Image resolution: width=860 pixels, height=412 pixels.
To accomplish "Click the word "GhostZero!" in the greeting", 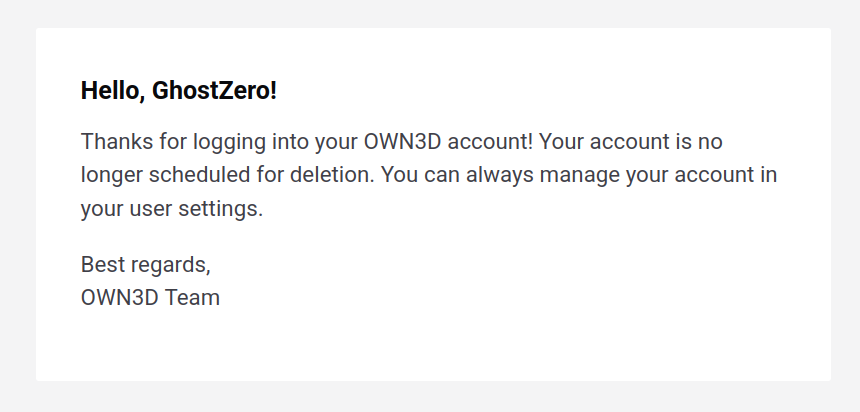I will tap(214, 91).
